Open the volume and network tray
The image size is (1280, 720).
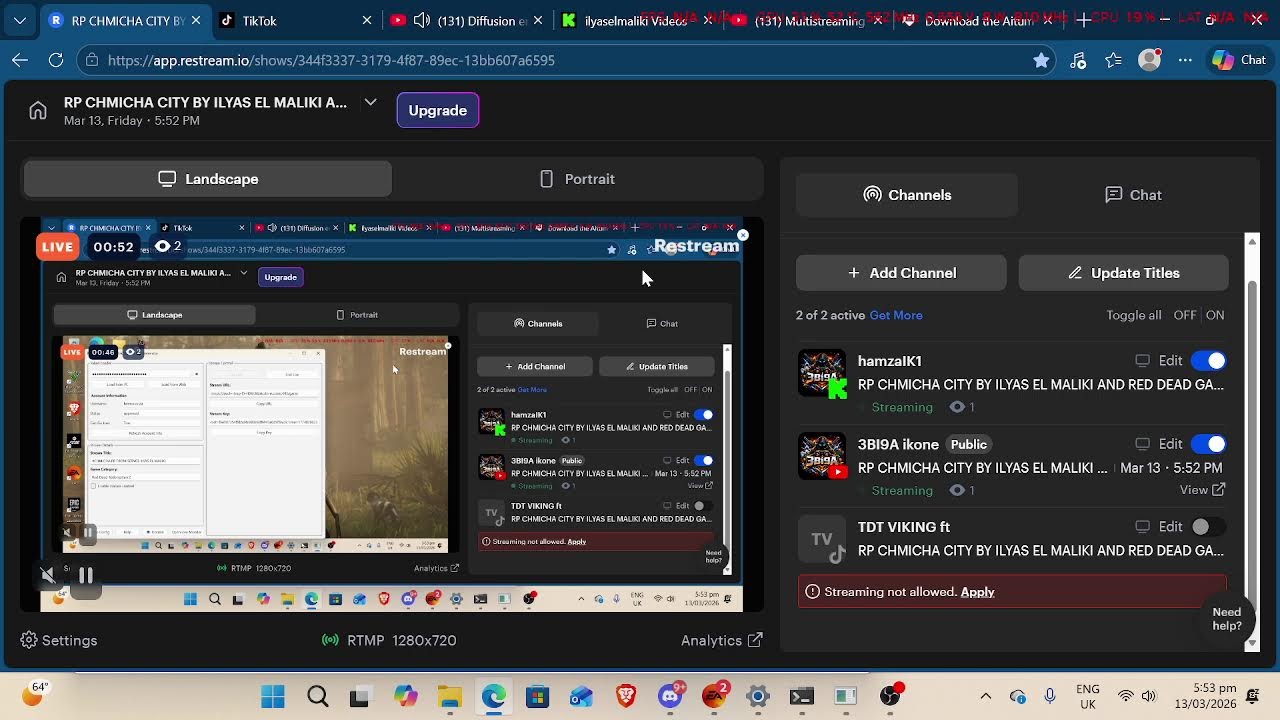(x=1138, y=696)
